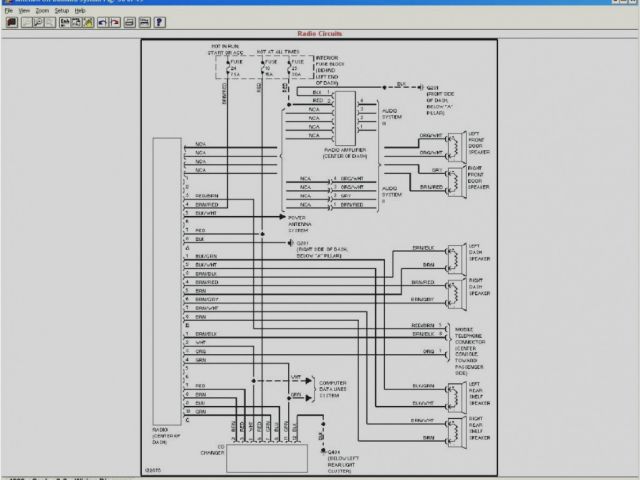Close the application window

[631, 3]
